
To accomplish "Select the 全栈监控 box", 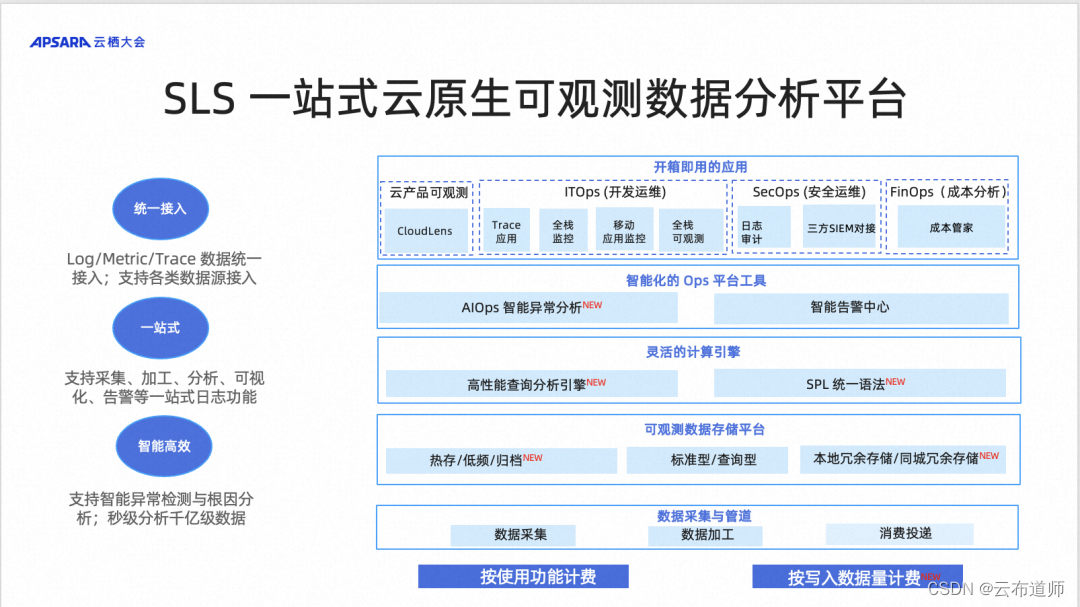I will [x=563, y=231].
